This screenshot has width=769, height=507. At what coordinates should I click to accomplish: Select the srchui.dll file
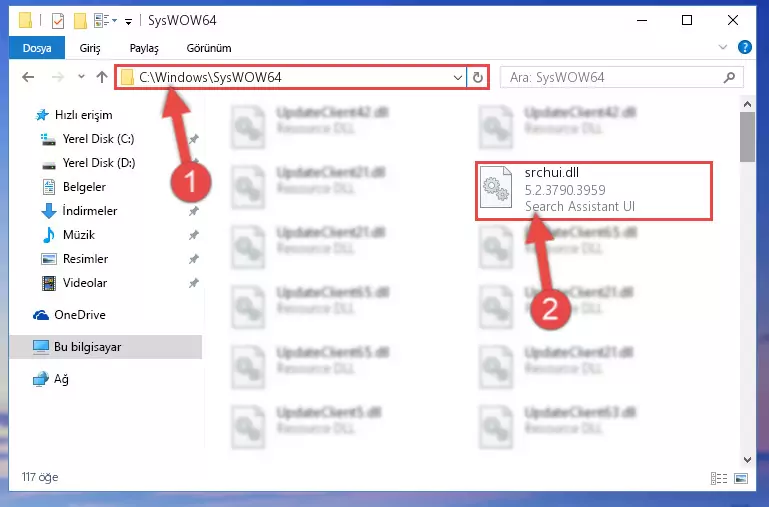pyautogui.click(x=593, y=191)
